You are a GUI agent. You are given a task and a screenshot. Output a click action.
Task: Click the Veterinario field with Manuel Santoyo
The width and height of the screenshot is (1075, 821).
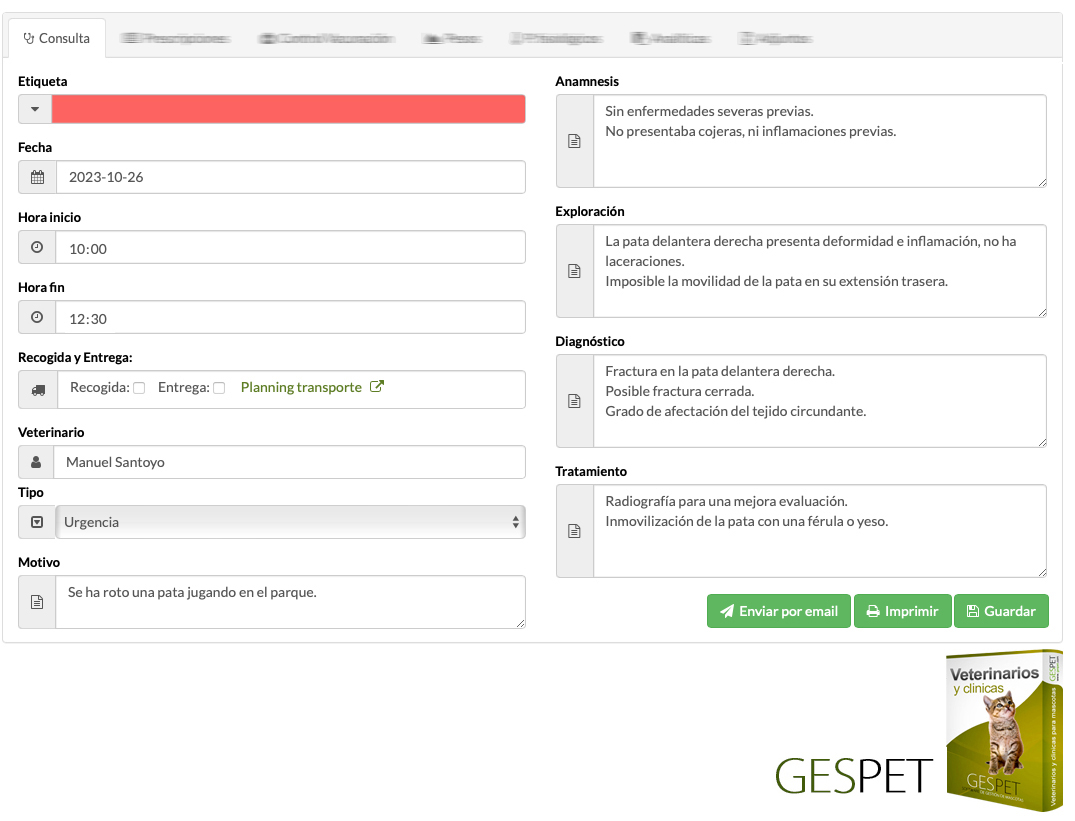point(289,463)
